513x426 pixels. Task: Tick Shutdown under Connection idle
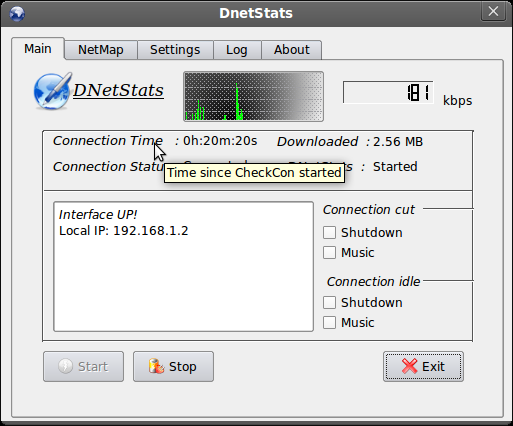point(329,303)
